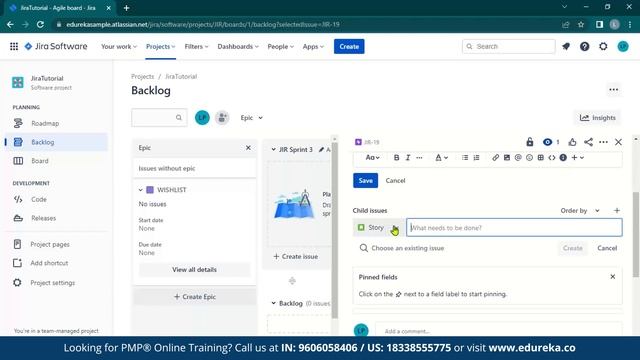Insert an @ mention in the editor
This screenshot has width=640, height=360.
click(518, 158)
